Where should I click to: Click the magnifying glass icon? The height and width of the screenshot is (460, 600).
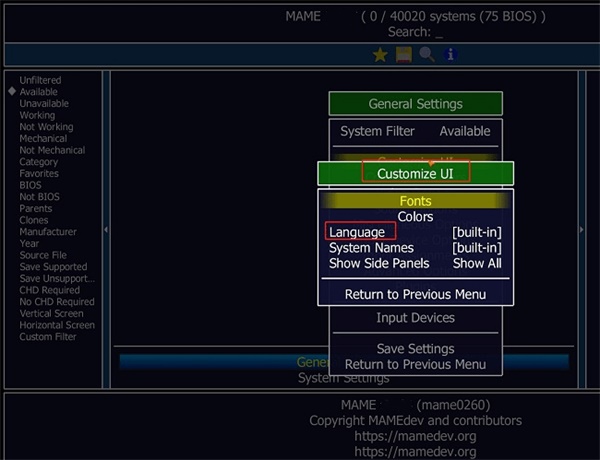(x=427, y=55)
